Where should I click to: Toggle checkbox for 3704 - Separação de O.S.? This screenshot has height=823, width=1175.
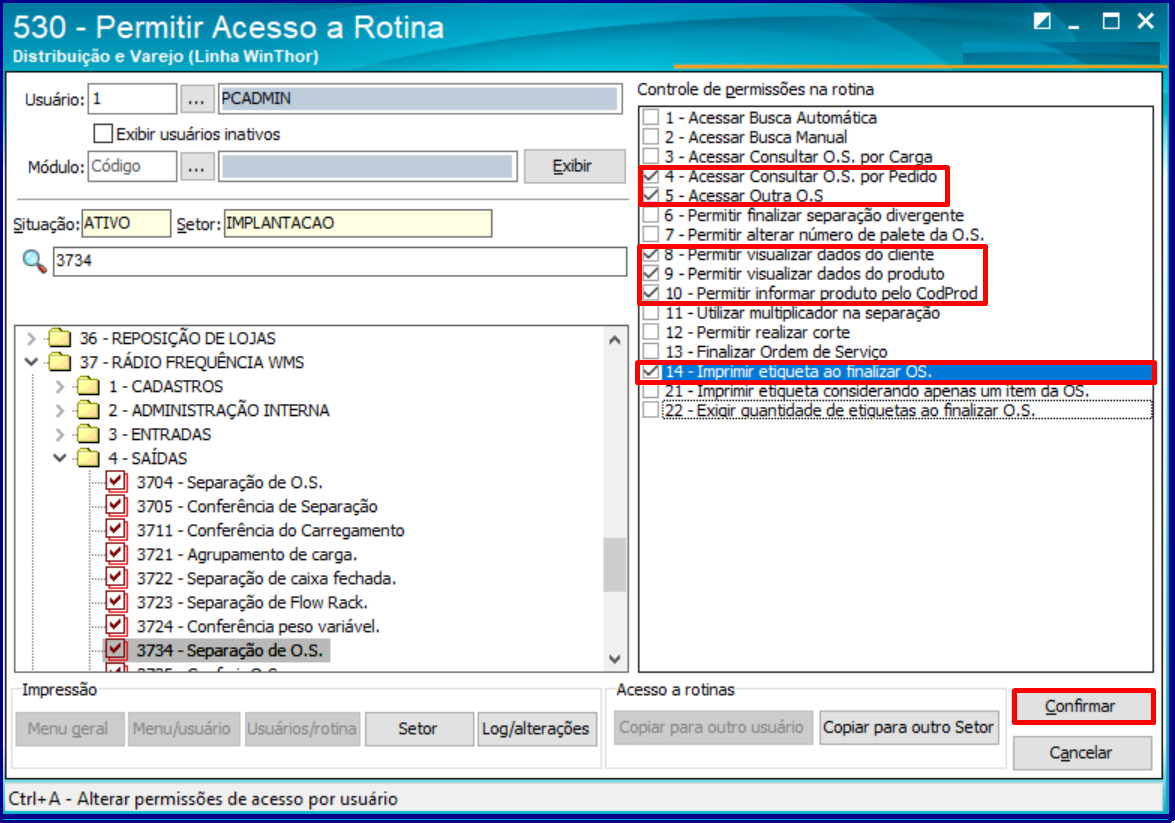click(x=115, y=482)
